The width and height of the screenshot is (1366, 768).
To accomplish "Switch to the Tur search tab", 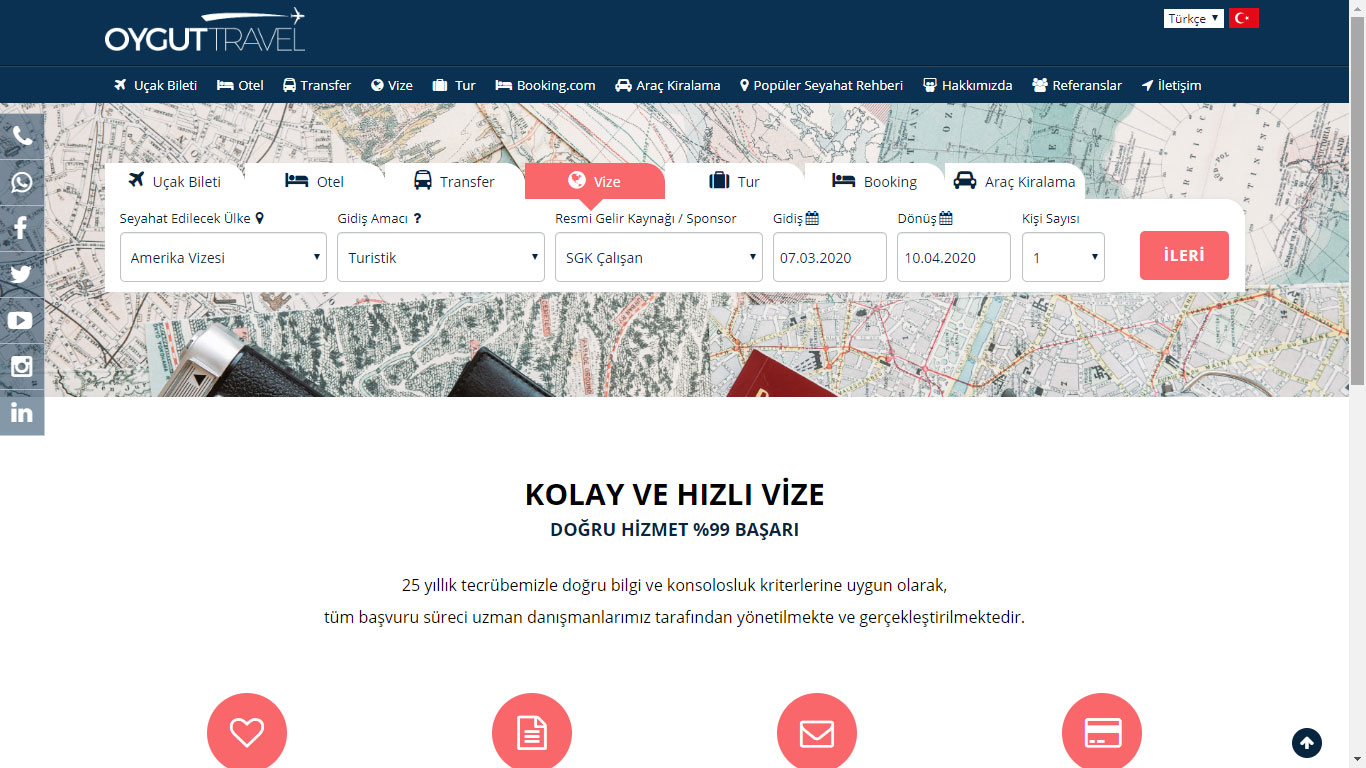I will point(735,181).
